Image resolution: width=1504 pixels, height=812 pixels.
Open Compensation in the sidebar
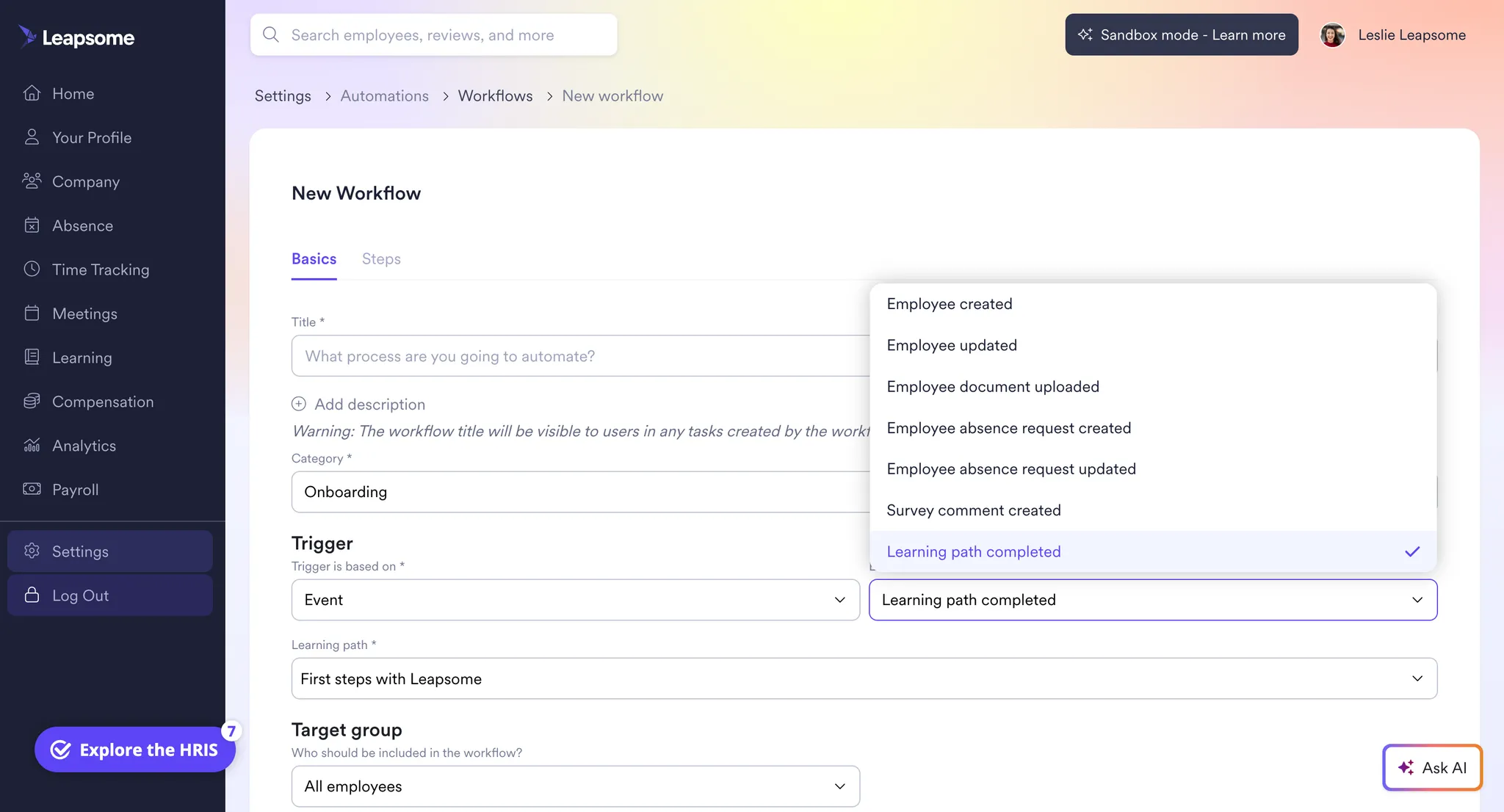point(103,402)
